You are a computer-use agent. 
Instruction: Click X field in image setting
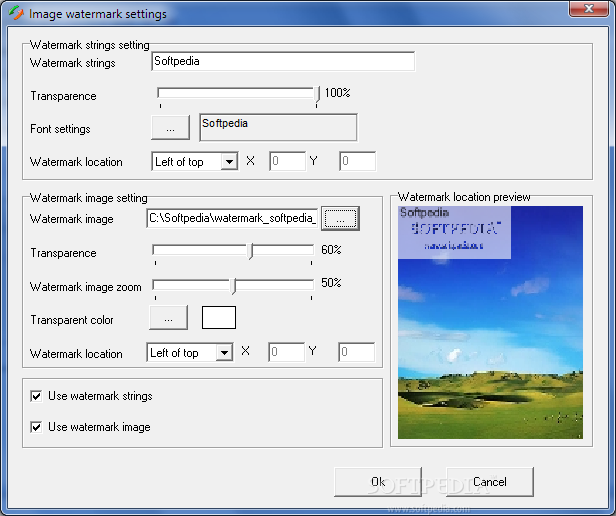(286, 352)
